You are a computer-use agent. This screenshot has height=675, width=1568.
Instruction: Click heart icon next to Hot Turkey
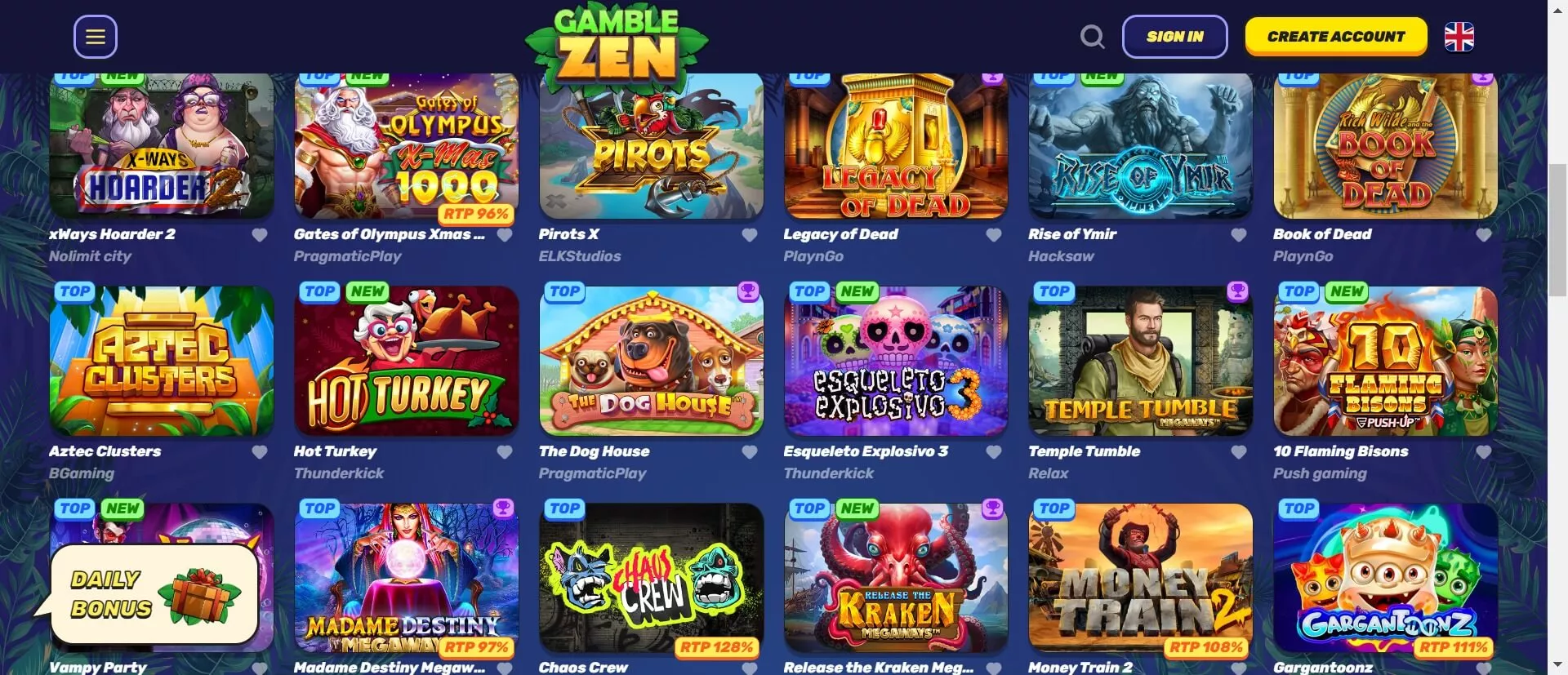click(505, 452)
